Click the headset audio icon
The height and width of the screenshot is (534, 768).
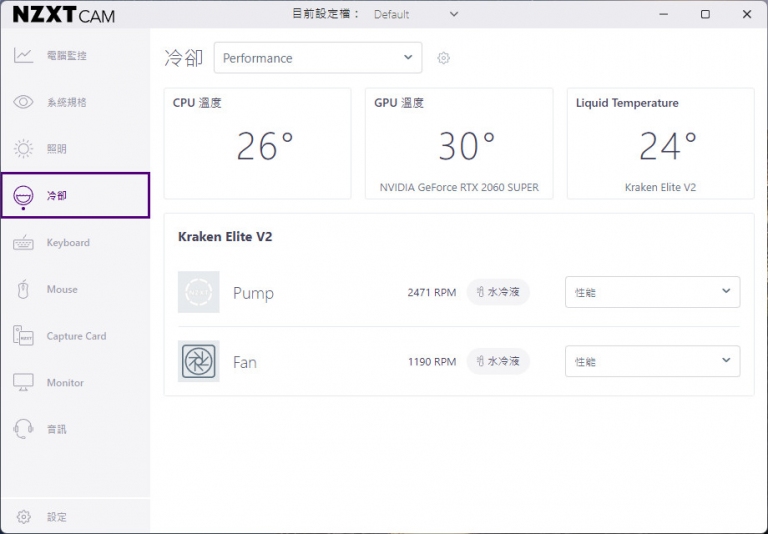coord(23,429)
